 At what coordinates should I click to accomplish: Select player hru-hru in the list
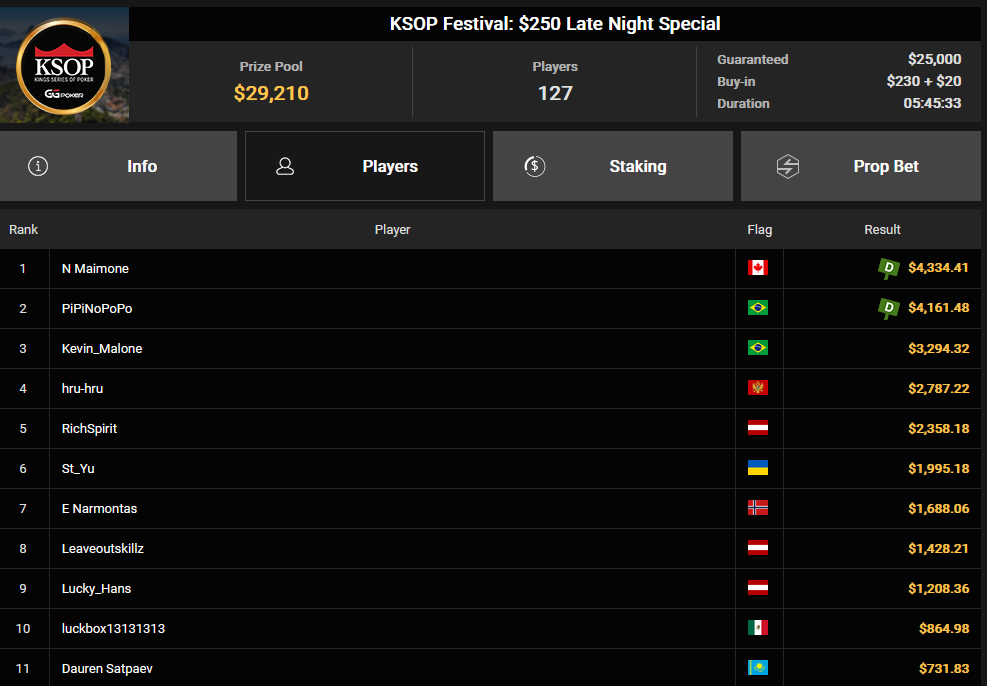[x=82, y=388]
